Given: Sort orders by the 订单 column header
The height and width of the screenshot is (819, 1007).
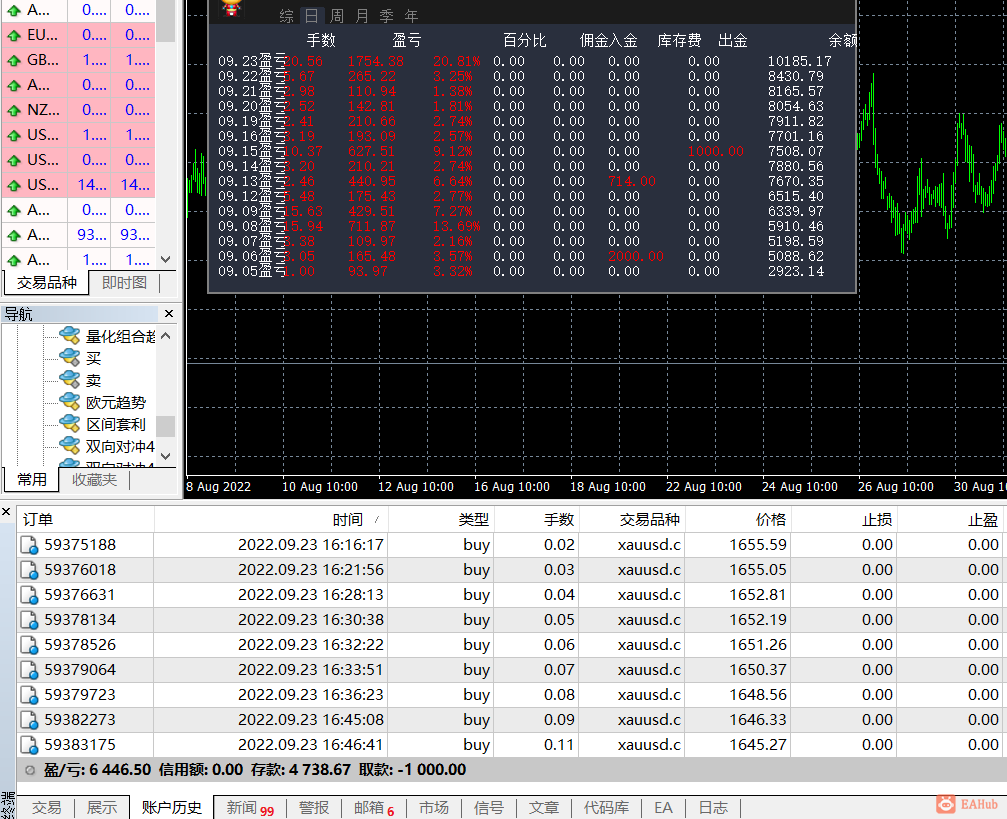Looking at the screenshot, I should 85,520.
